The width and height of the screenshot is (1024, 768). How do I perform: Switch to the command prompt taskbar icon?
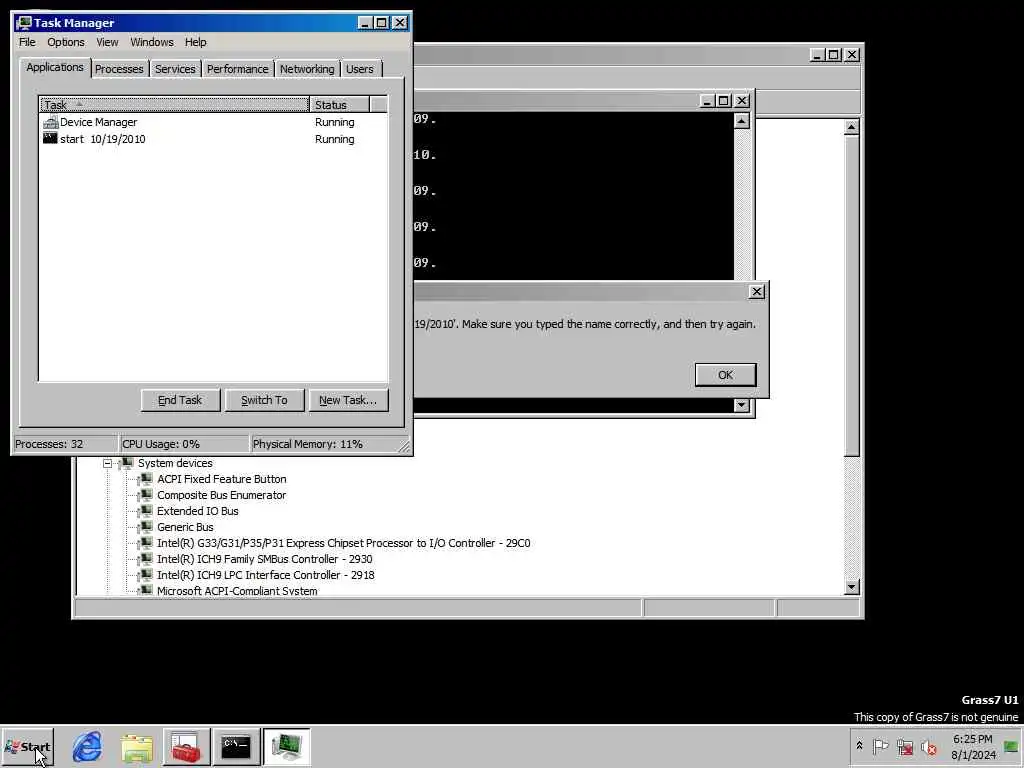pos(236,746)
